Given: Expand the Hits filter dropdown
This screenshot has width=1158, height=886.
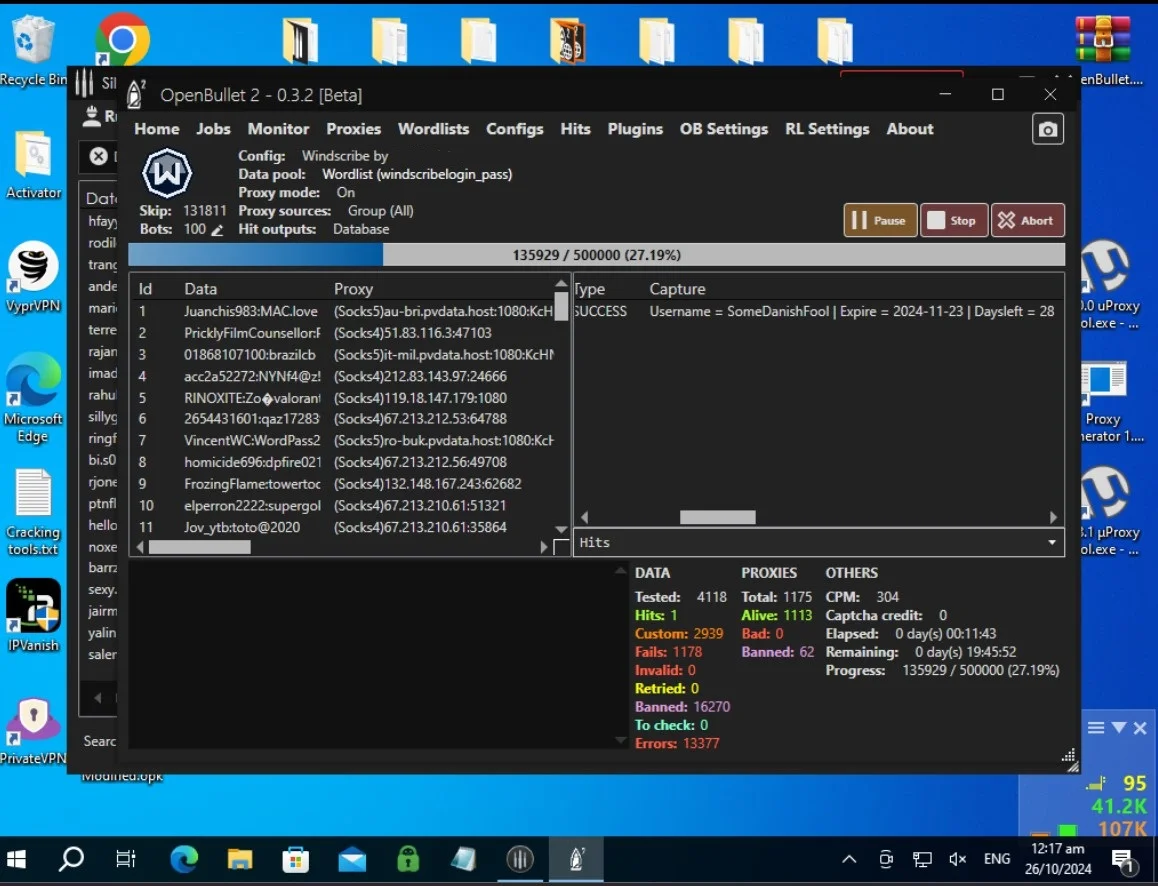Looking at the screenshot, I should 1052,543.
